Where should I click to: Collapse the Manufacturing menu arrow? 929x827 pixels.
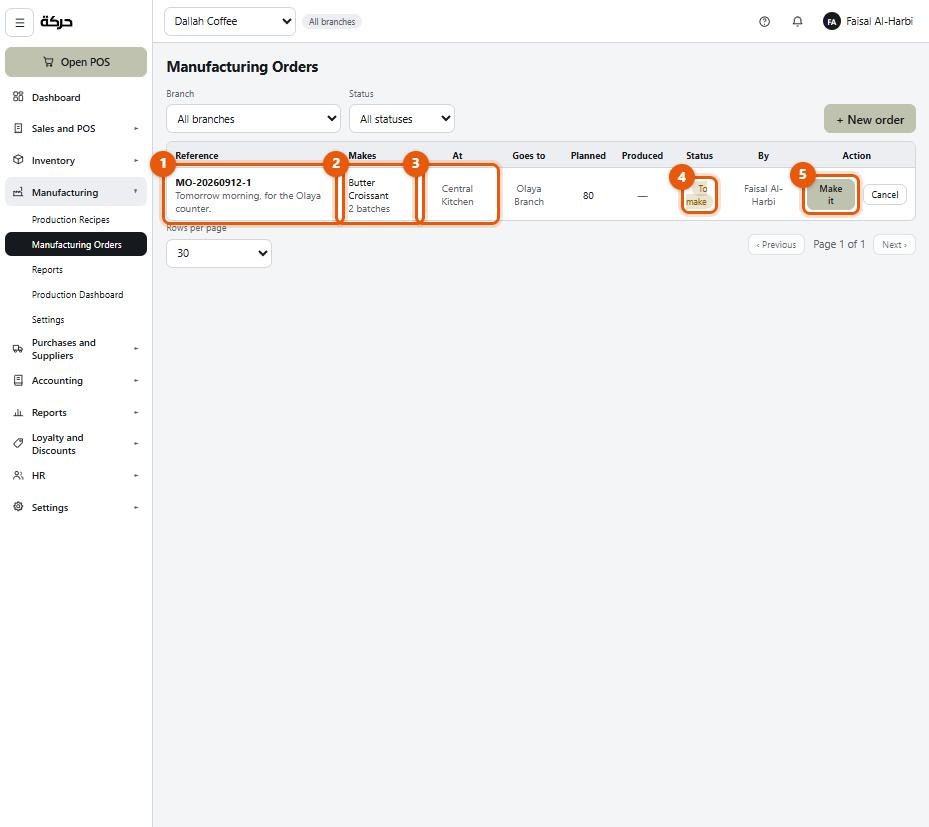[x=136, y=191]
